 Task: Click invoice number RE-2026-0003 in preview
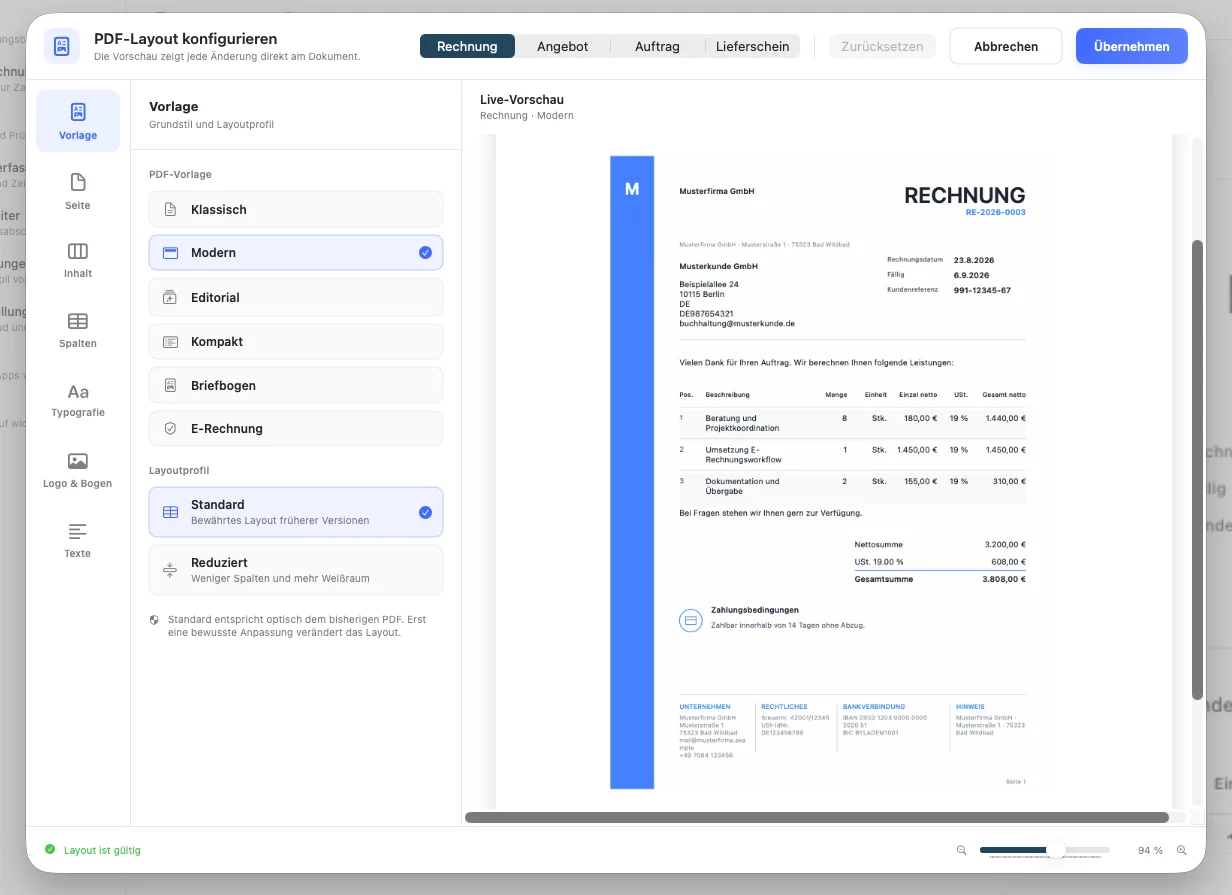[x=995, y=212]
